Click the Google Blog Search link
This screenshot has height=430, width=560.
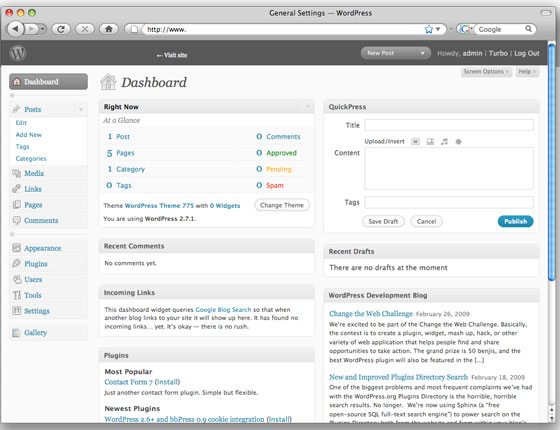point(223,309)
